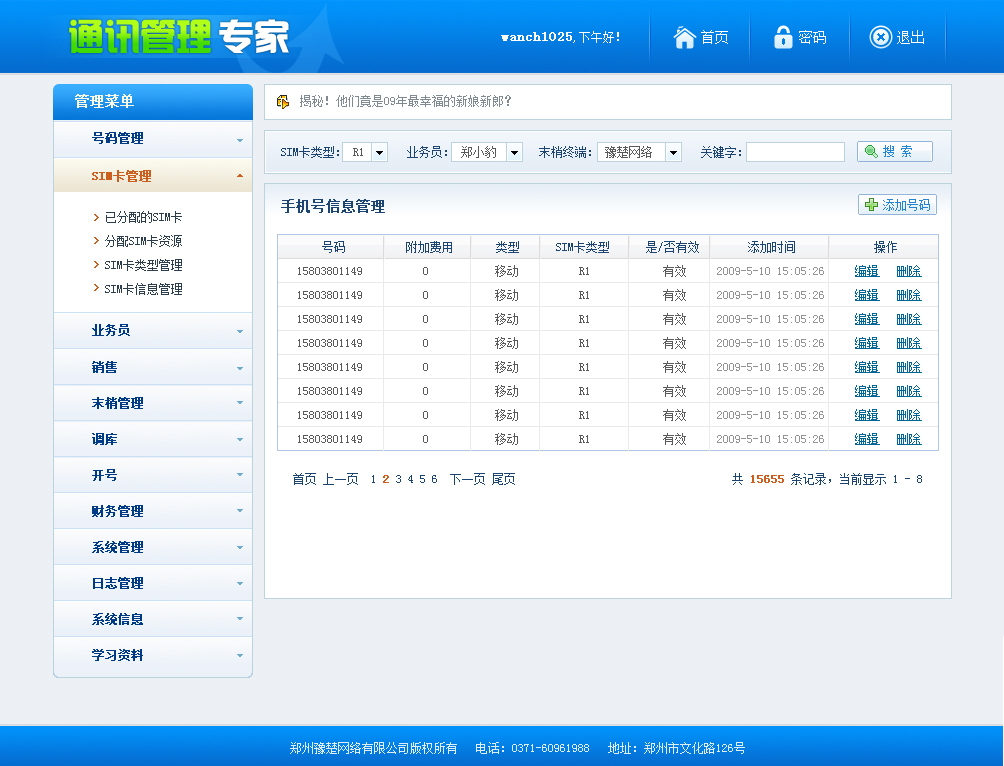Open 密码 in the top header
The height and width of the screenshot is (766, 1004).
(800, 37)
